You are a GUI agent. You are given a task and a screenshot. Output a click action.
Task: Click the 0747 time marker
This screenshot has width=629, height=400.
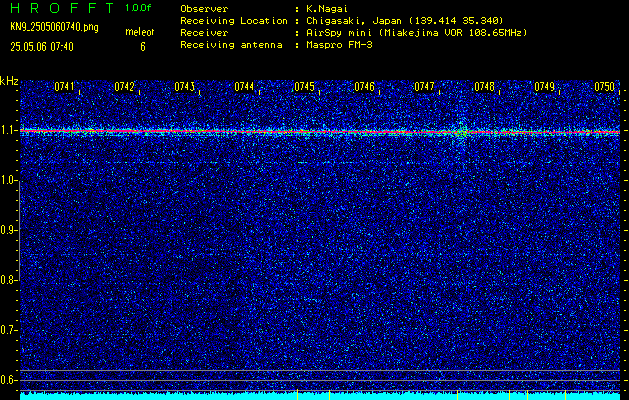tap(424, 86)
